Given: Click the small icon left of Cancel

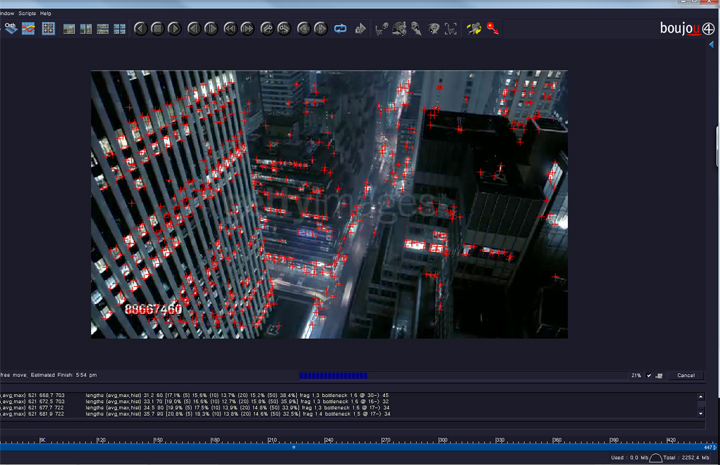Looking at the screenshot, I should pyautogui.click(x=659, y=375).
